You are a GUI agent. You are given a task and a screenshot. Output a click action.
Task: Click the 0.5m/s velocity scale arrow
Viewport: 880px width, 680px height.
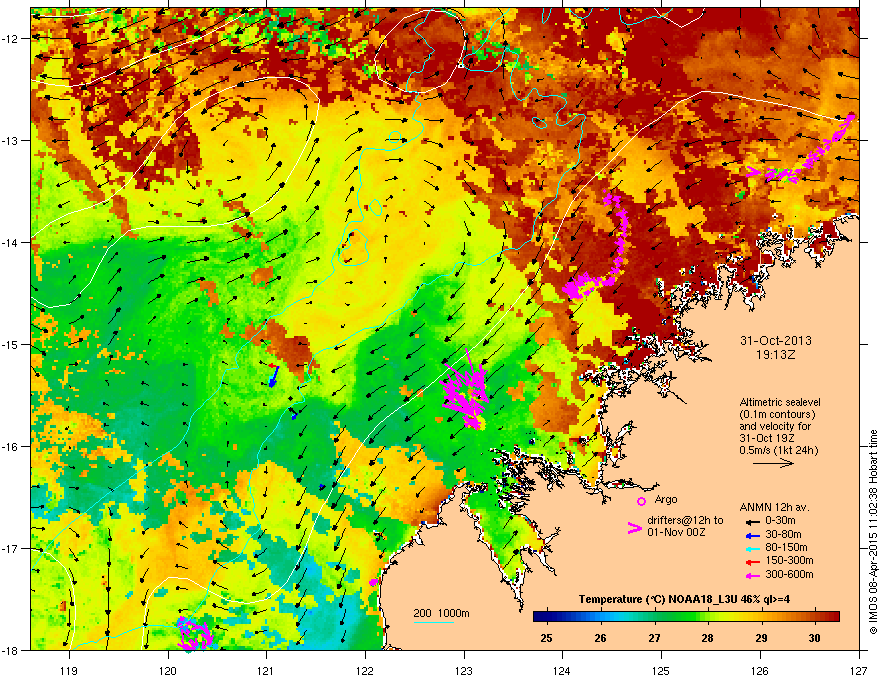click(x=773, y=463)
